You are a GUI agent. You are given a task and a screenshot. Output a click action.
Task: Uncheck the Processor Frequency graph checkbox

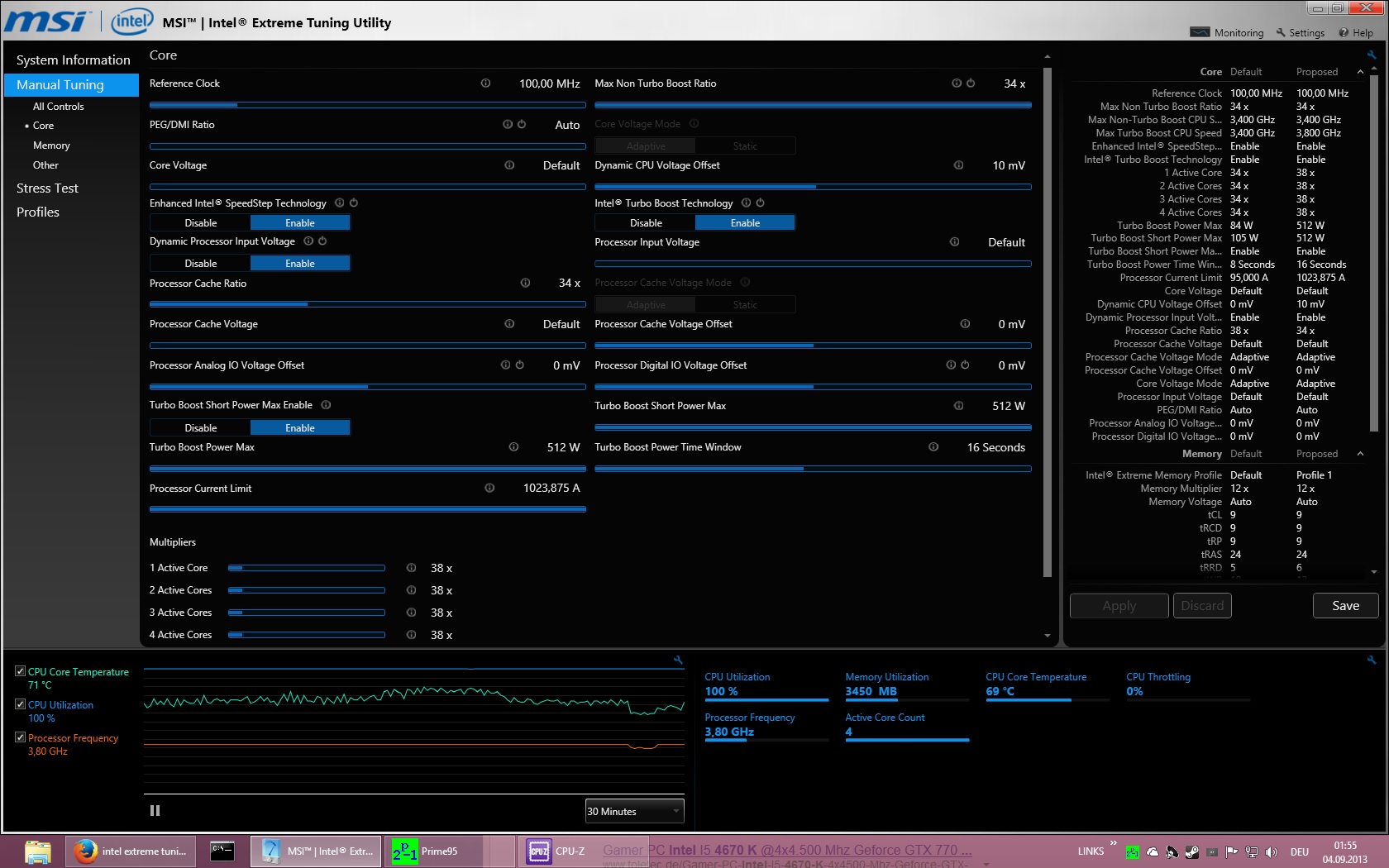point(21,737)
